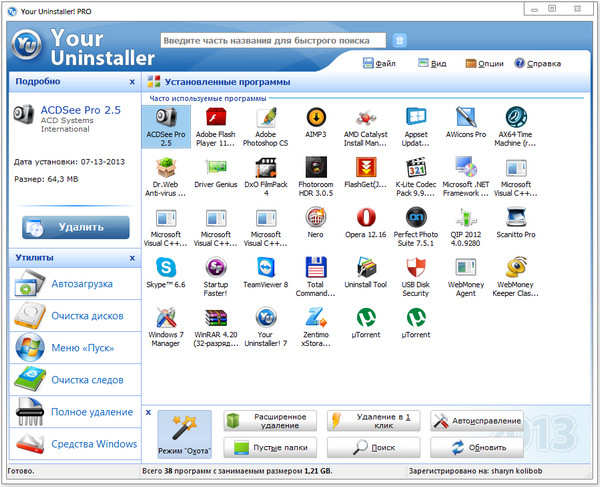Select the USB Disk Security icon
The width and height of the screenshot is (600, 487).
[416, 268]
